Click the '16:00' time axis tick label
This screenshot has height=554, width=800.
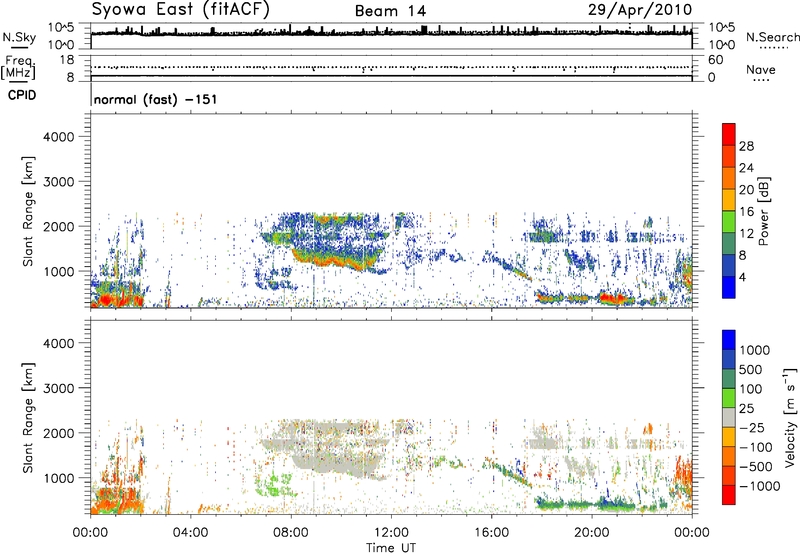[x=492, y=533]
